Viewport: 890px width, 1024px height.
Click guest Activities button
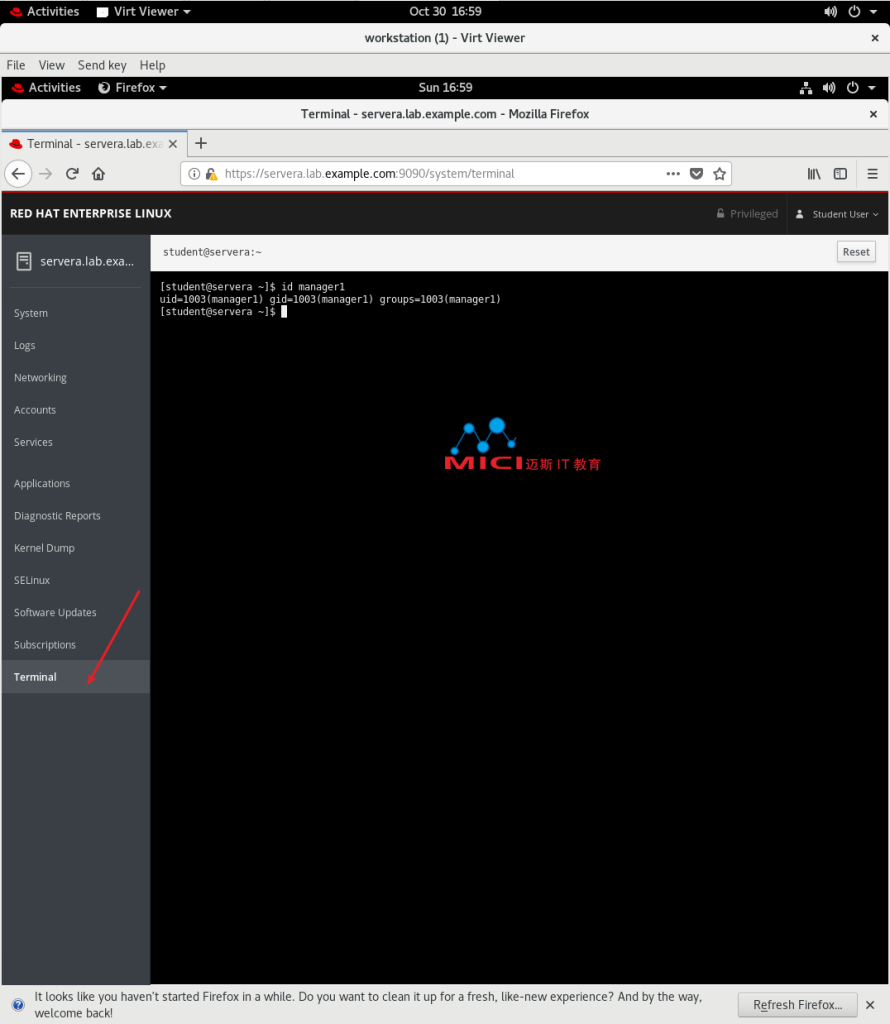(46, 88)
